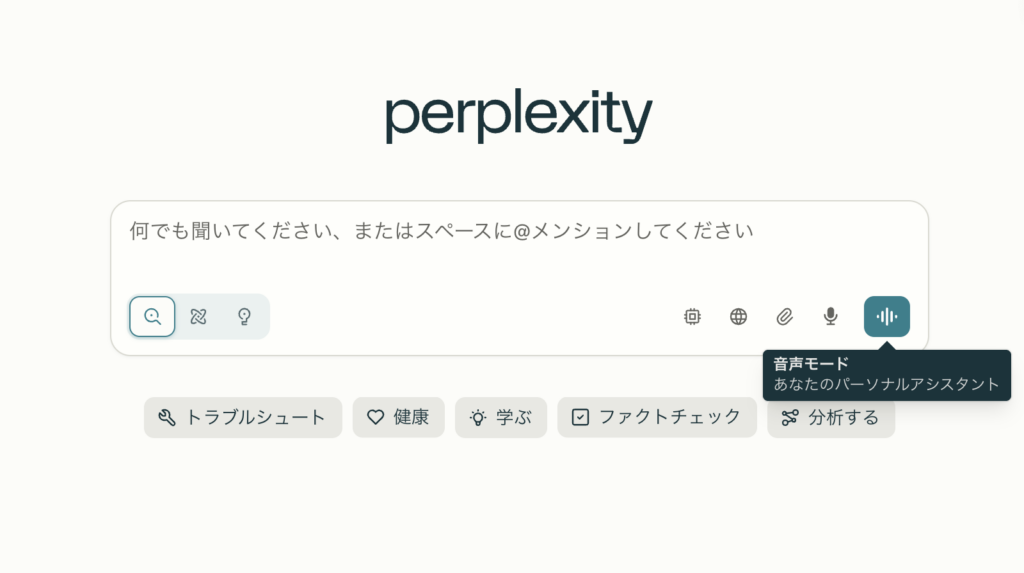Select the 健康 suggestion chip
The height and width of the screenshot is (573, 1024).
pyautogui.click(x=398, y=417)
